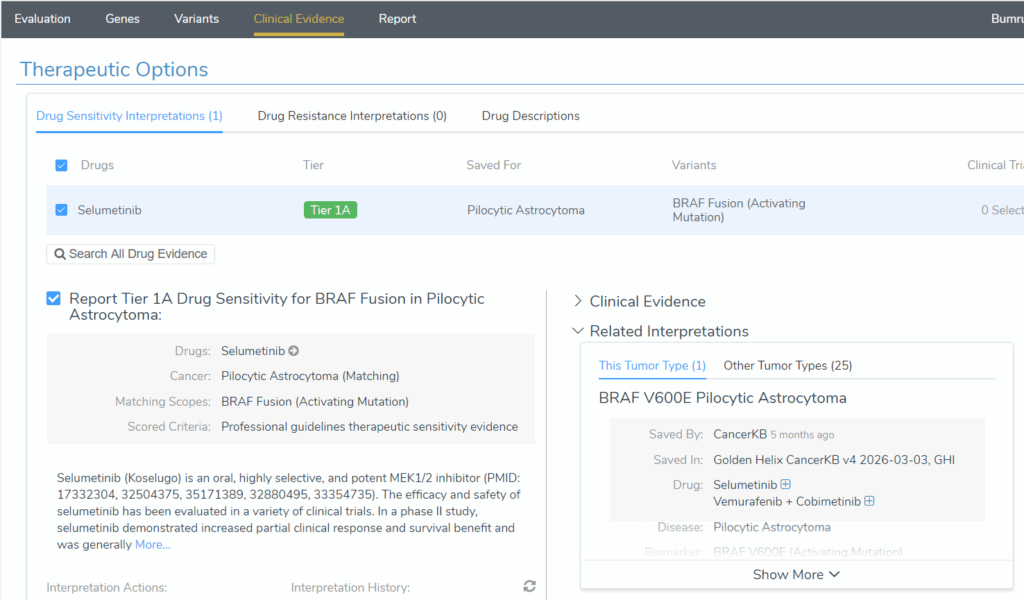Click the Variants column header
The image size is (1024, 600).
[694, 165]
